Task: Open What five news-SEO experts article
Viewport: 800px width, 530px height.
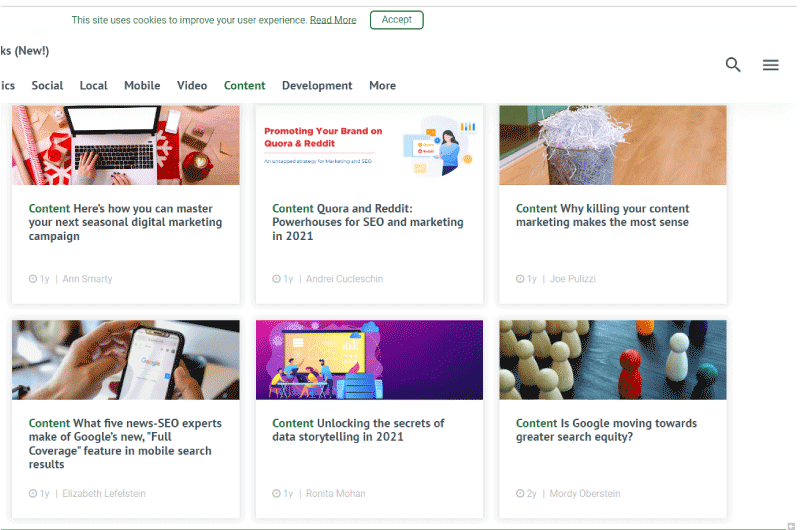Action: click(x=125, y=444)
